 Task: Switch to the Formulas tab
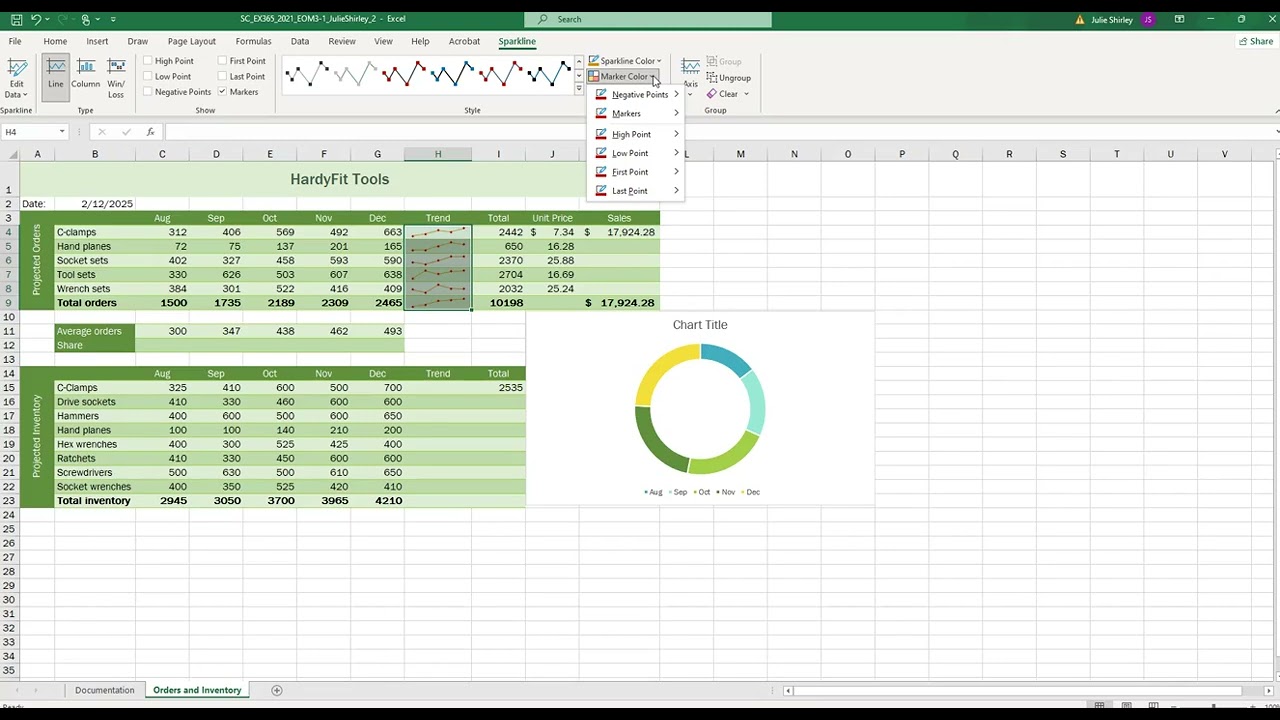point(253,41)
